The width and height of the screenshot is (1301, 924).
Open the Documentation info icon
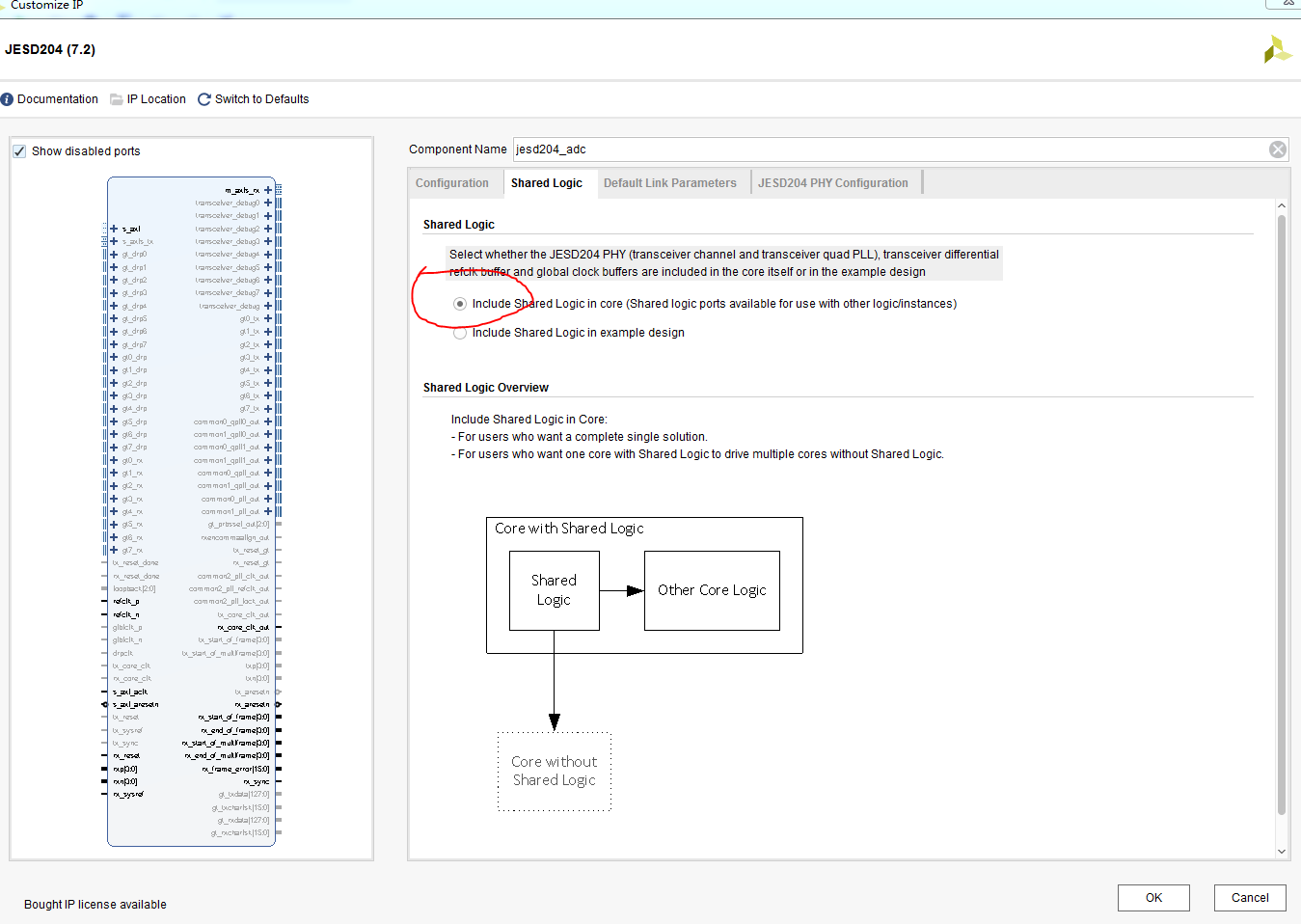(7, 99)
